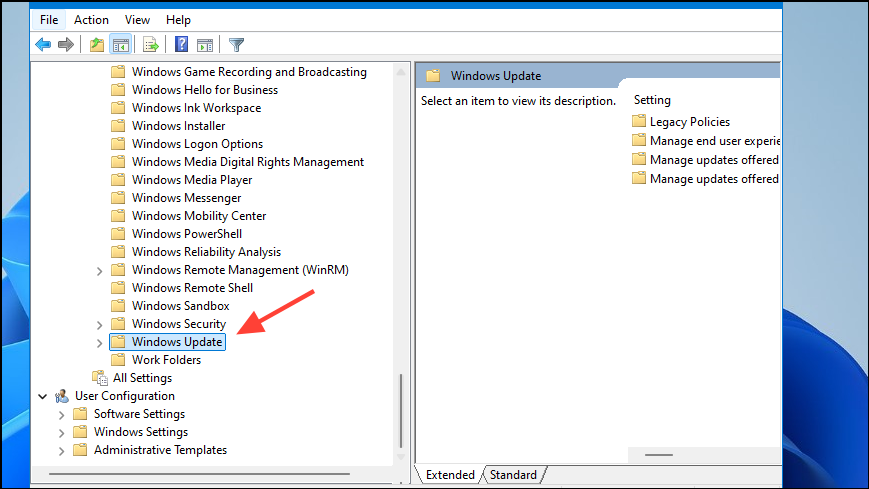
Task: Click the Up one level folder icon
Action: click(x=96, y=44)
